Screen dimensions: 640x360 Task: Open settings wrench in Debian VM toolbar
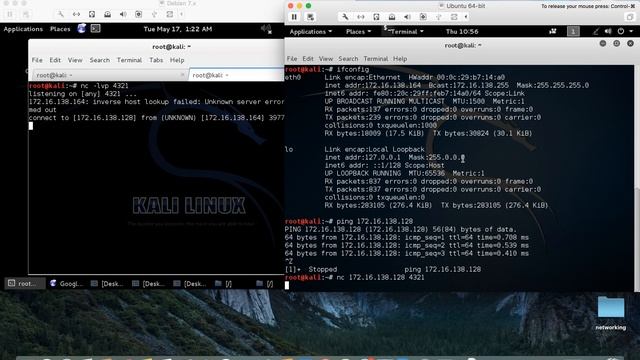(60, 14)
